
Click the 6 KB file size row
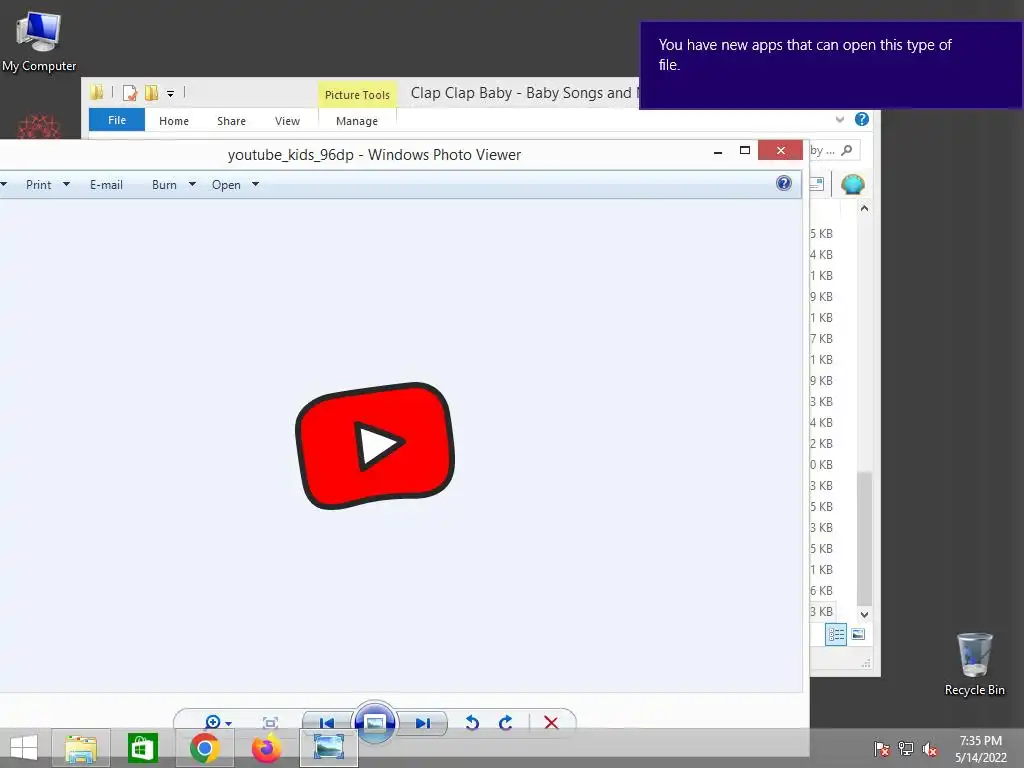point(822,590)
